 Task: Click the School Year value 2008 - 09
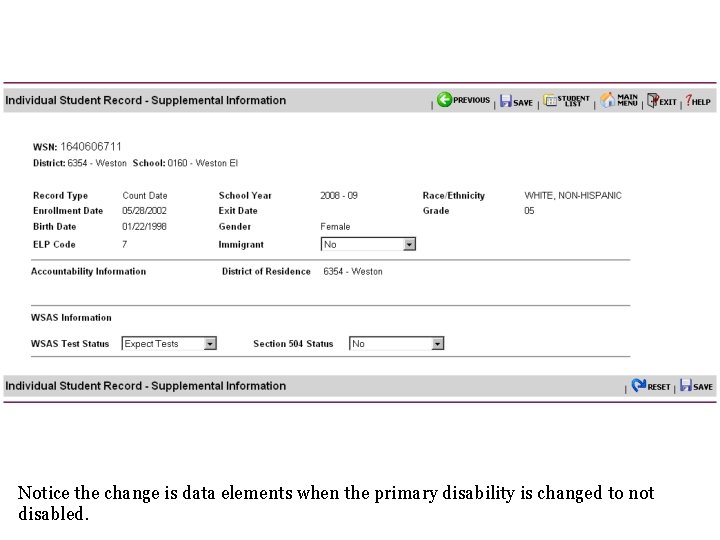pyautogui.click(x=339, y=196)
